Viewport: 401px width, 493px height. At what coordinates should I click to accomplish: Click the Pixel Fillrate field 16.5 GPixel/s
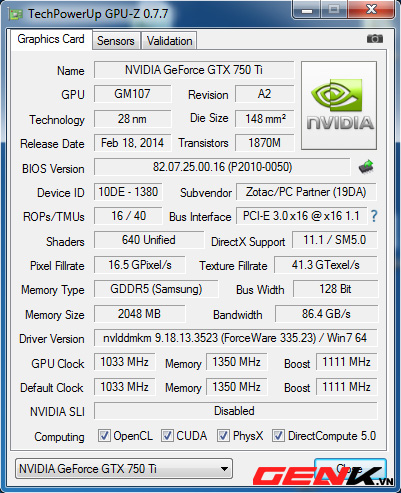[x=140, y=265]
